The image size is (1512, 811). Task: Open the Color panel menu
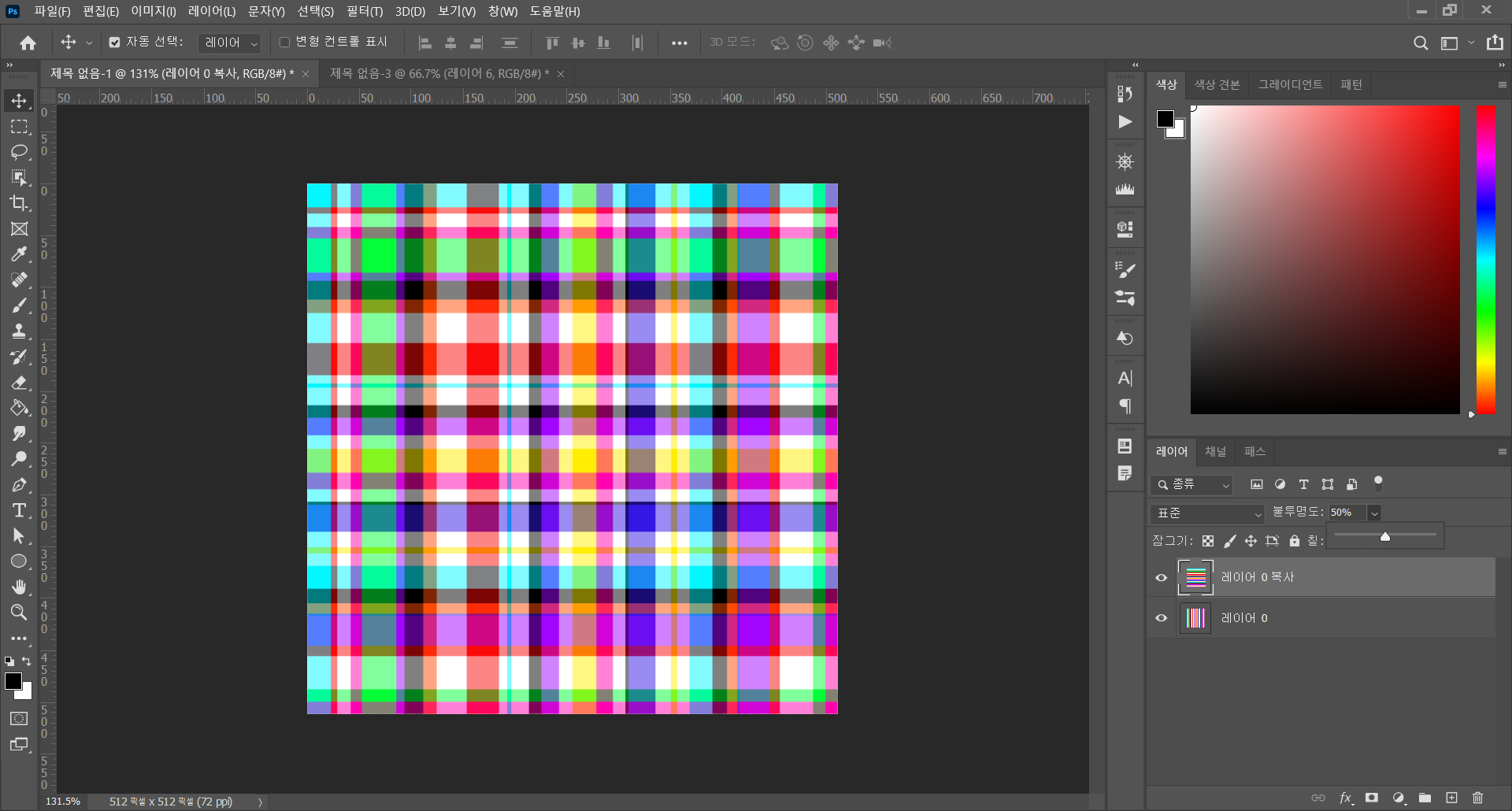(x=1502, y=85)
